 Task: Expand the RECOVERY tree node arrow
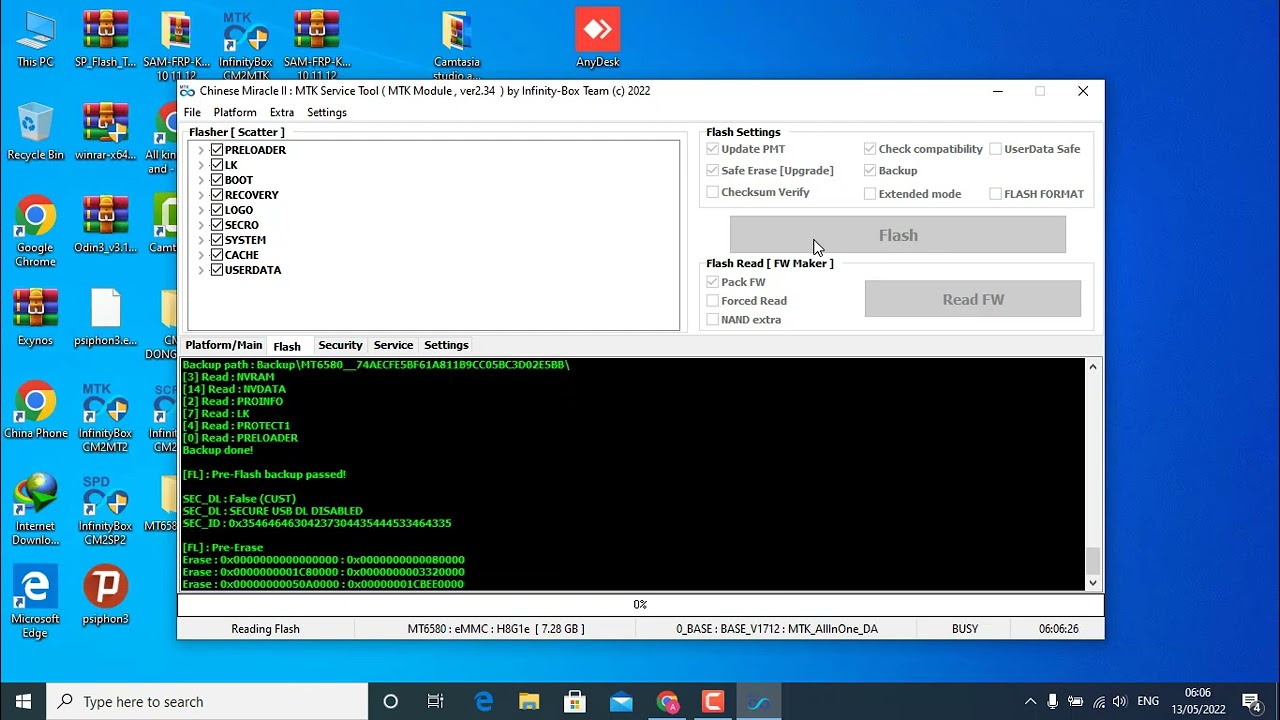201,195
